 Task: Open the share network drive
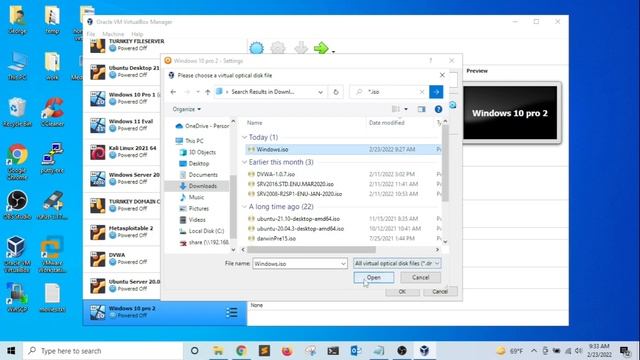[x=204, y=242]
